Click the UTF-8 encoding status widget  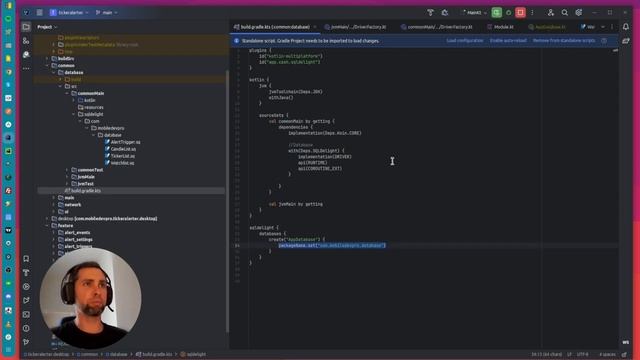point(582,354)
